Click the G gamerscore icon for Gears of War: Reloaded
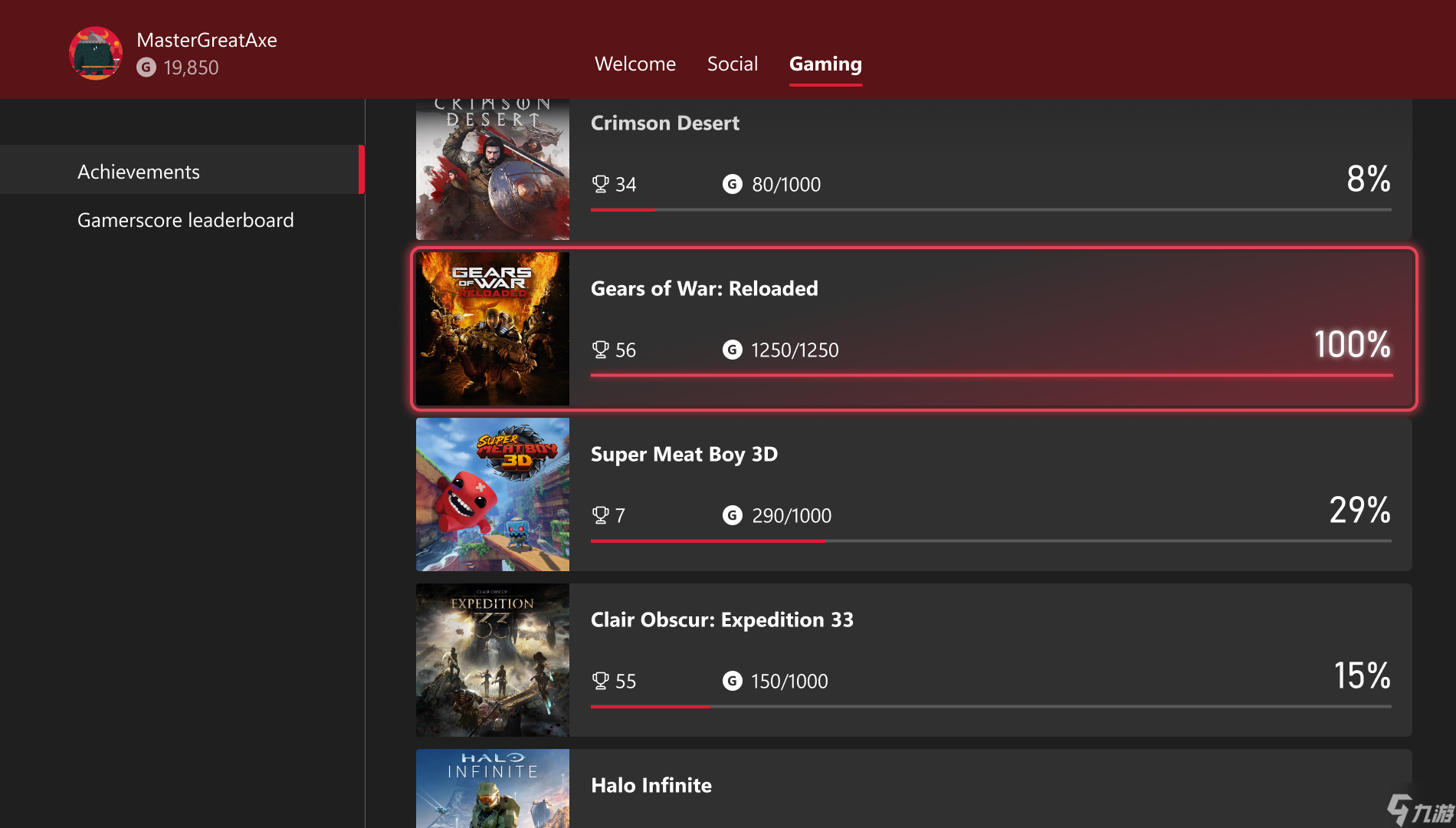The height and width of the screenshot is (828, 1456). point(732,350)
